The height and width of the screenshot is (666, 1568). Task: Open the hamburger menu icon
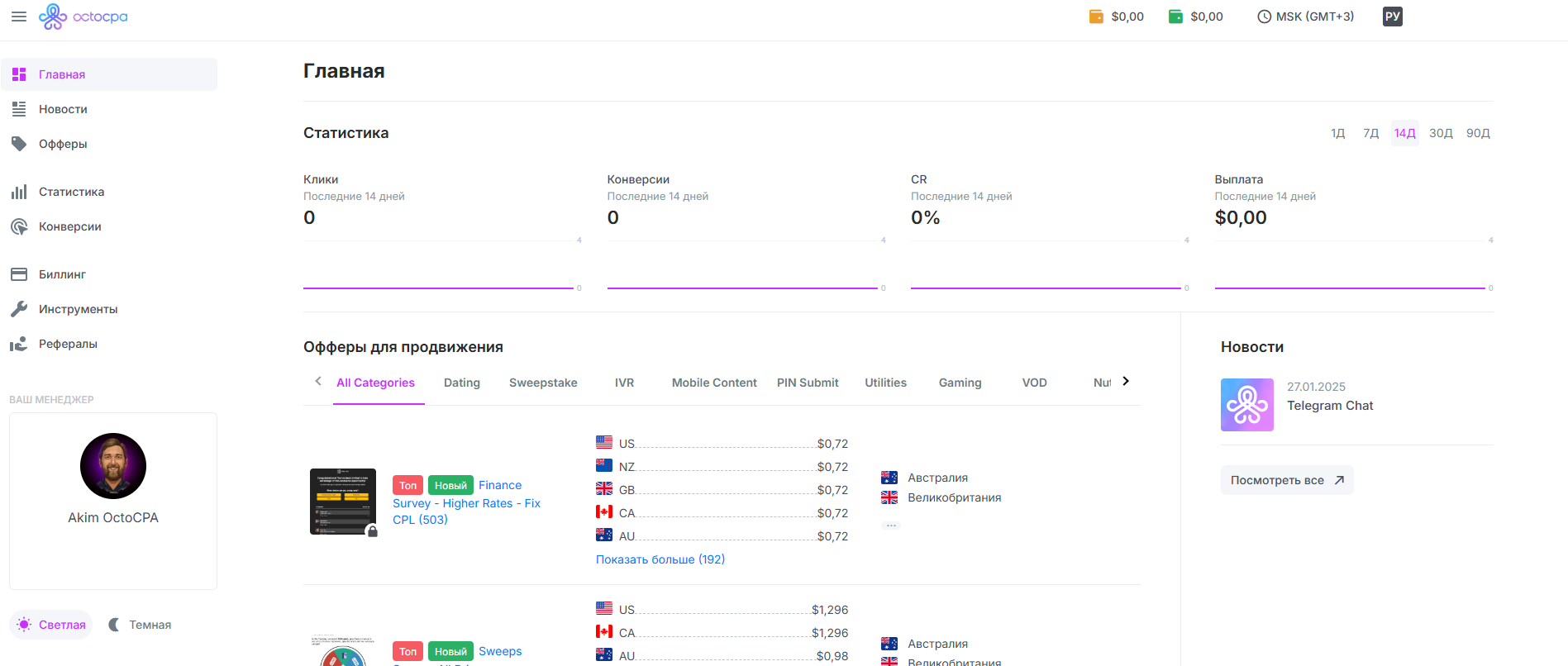point(18,17)
